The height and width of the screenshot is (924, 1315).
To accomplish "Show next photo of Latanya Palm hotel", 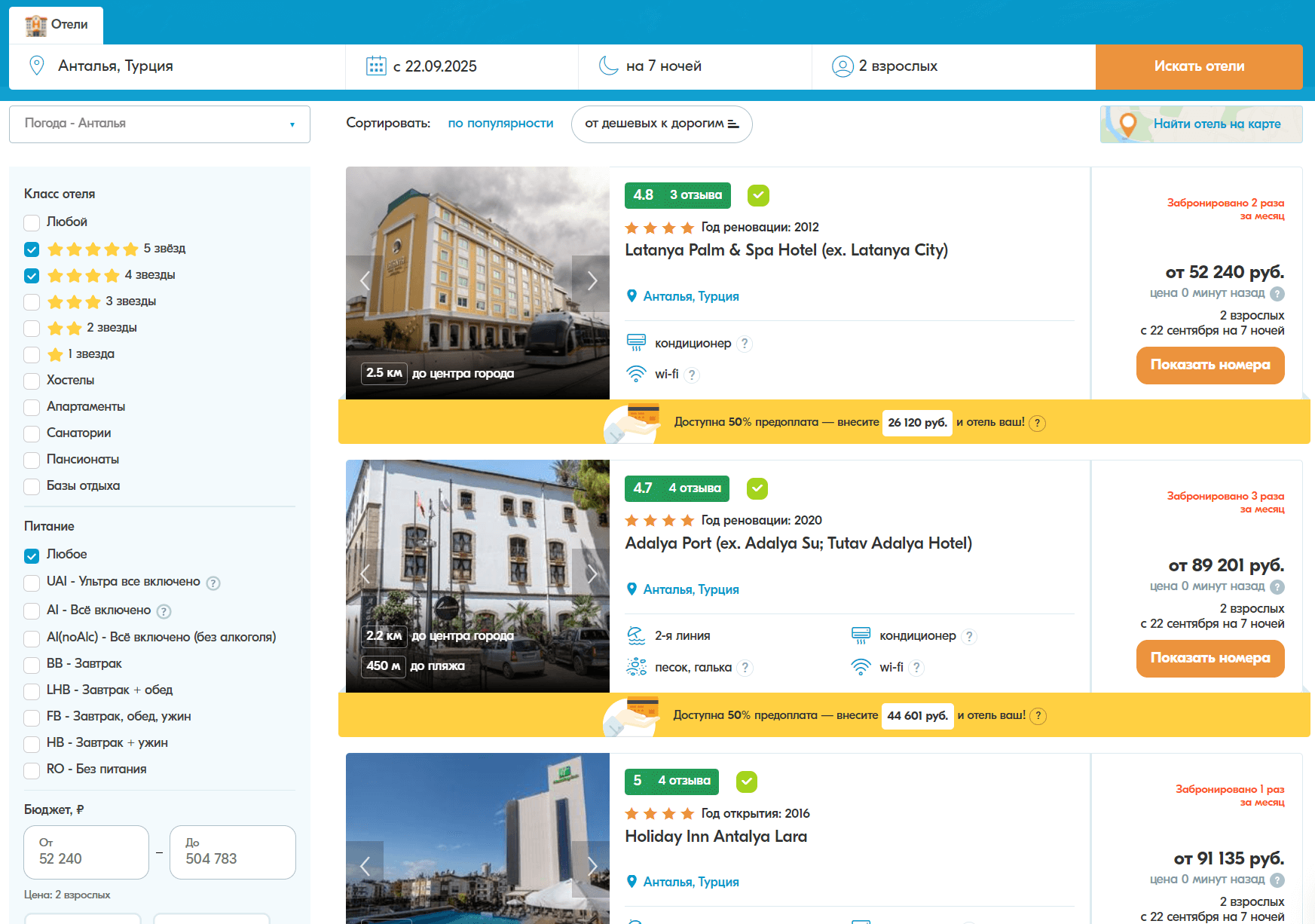I will click(591, 281).
